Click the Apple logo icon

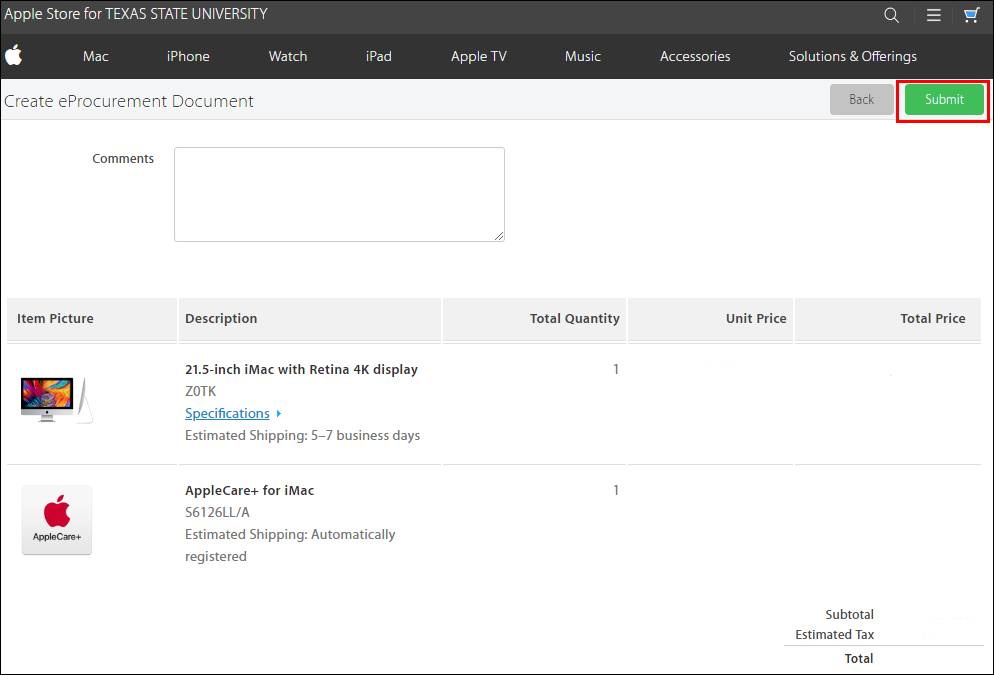coord(13,55)
